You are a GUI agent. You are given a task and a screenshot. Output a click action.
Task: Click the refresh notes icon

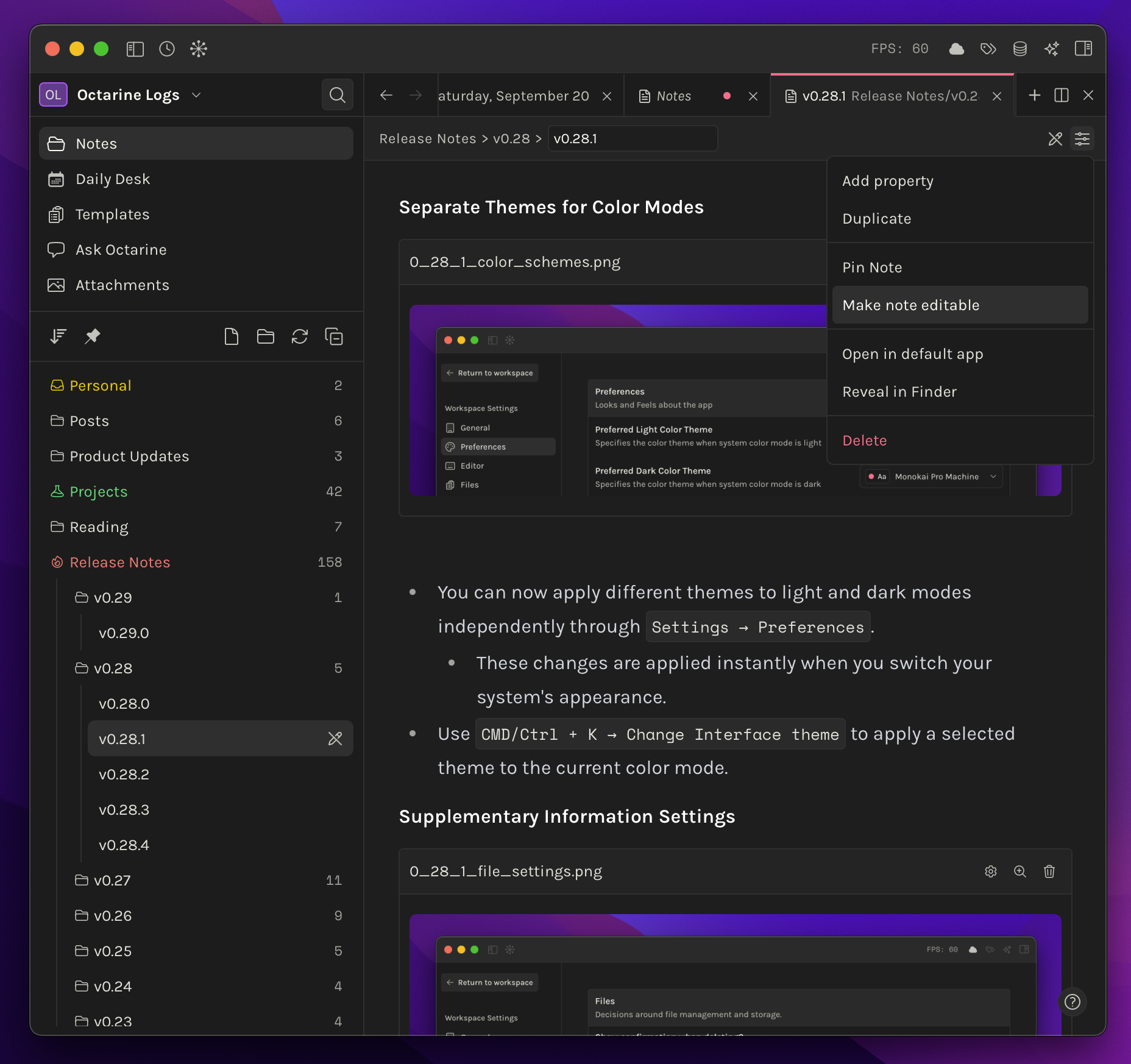(x=299, y=336)
